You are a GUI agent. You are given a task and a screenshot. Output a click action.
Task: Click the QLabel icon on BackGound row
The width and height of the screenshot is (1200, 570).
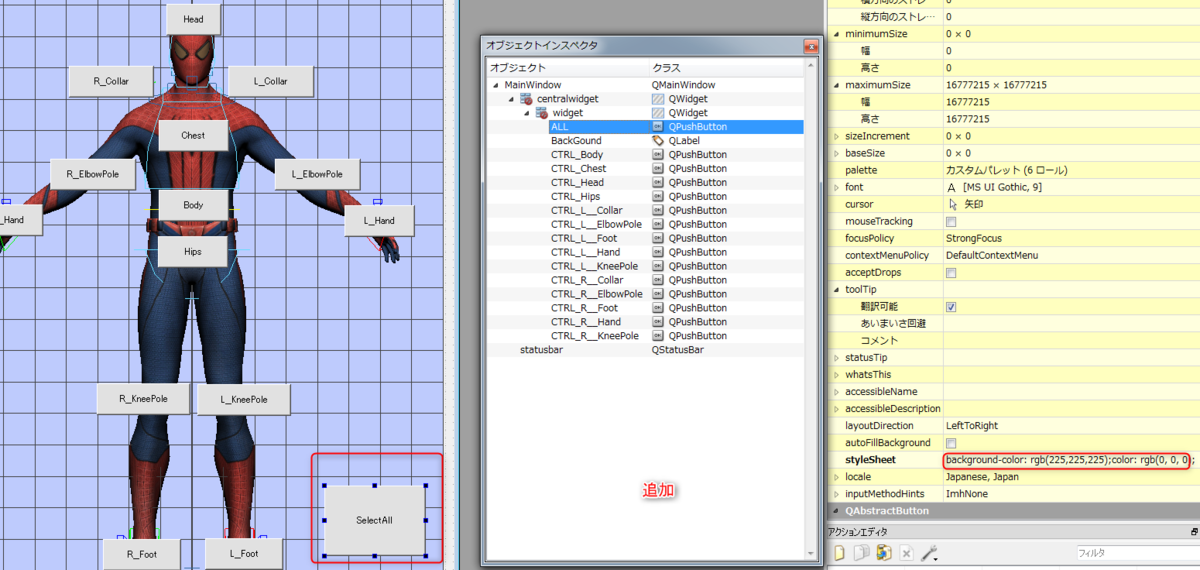pos(658,141)
